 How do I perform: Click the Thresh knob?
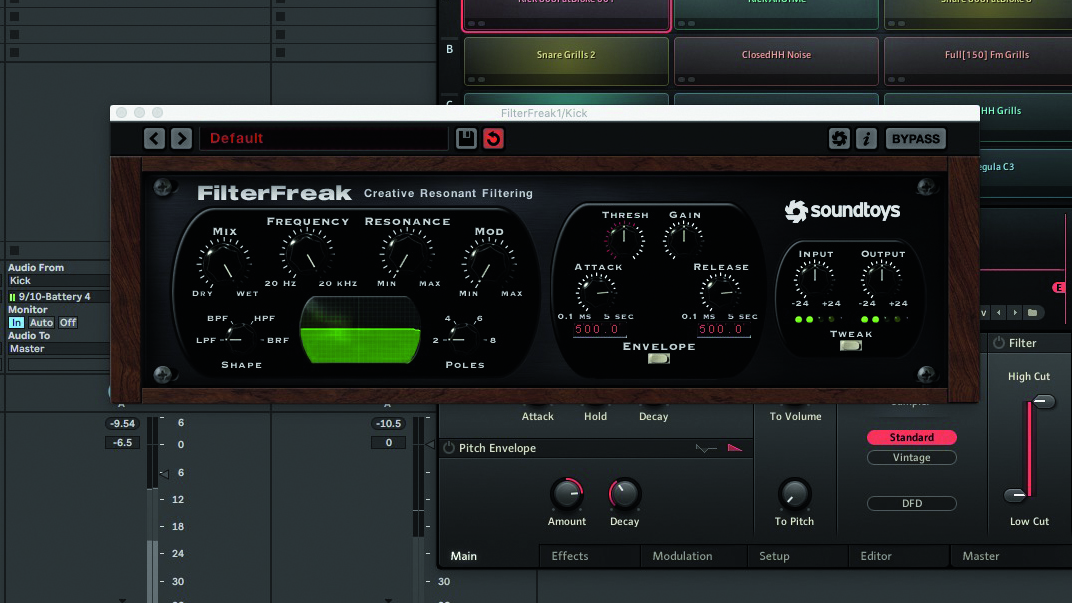click(624, 240)
